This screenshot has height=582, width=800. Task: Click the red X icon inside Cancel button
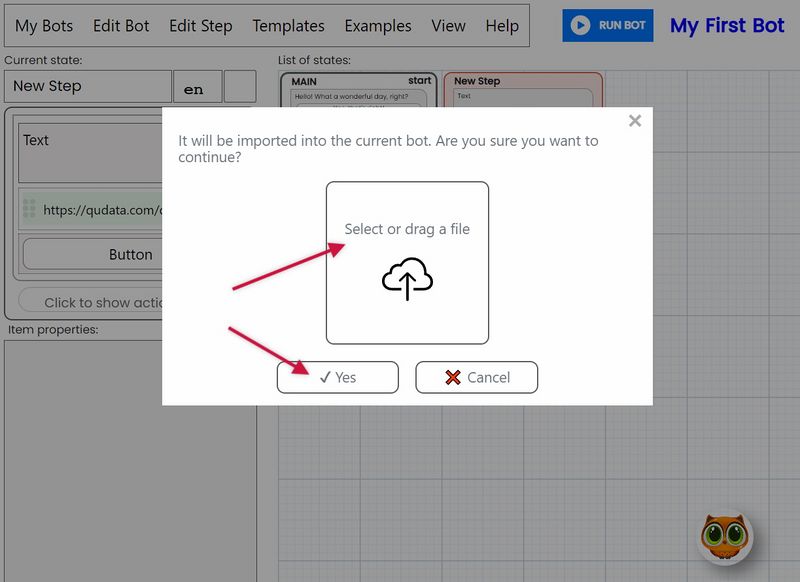[455, 377]
